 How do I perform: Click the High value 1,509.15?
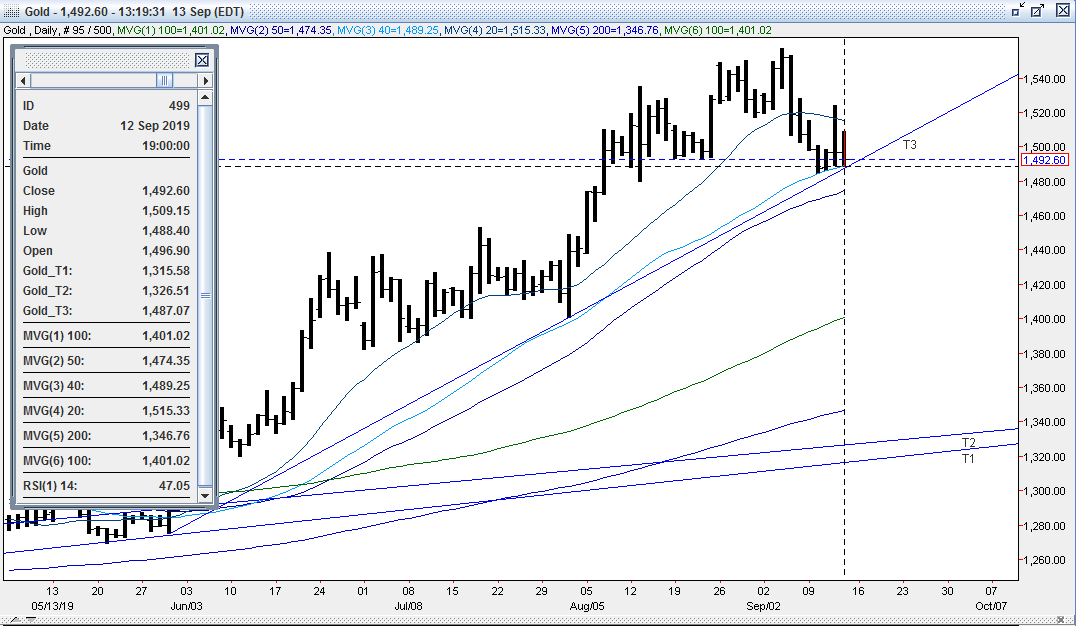[x=166, y=211]
